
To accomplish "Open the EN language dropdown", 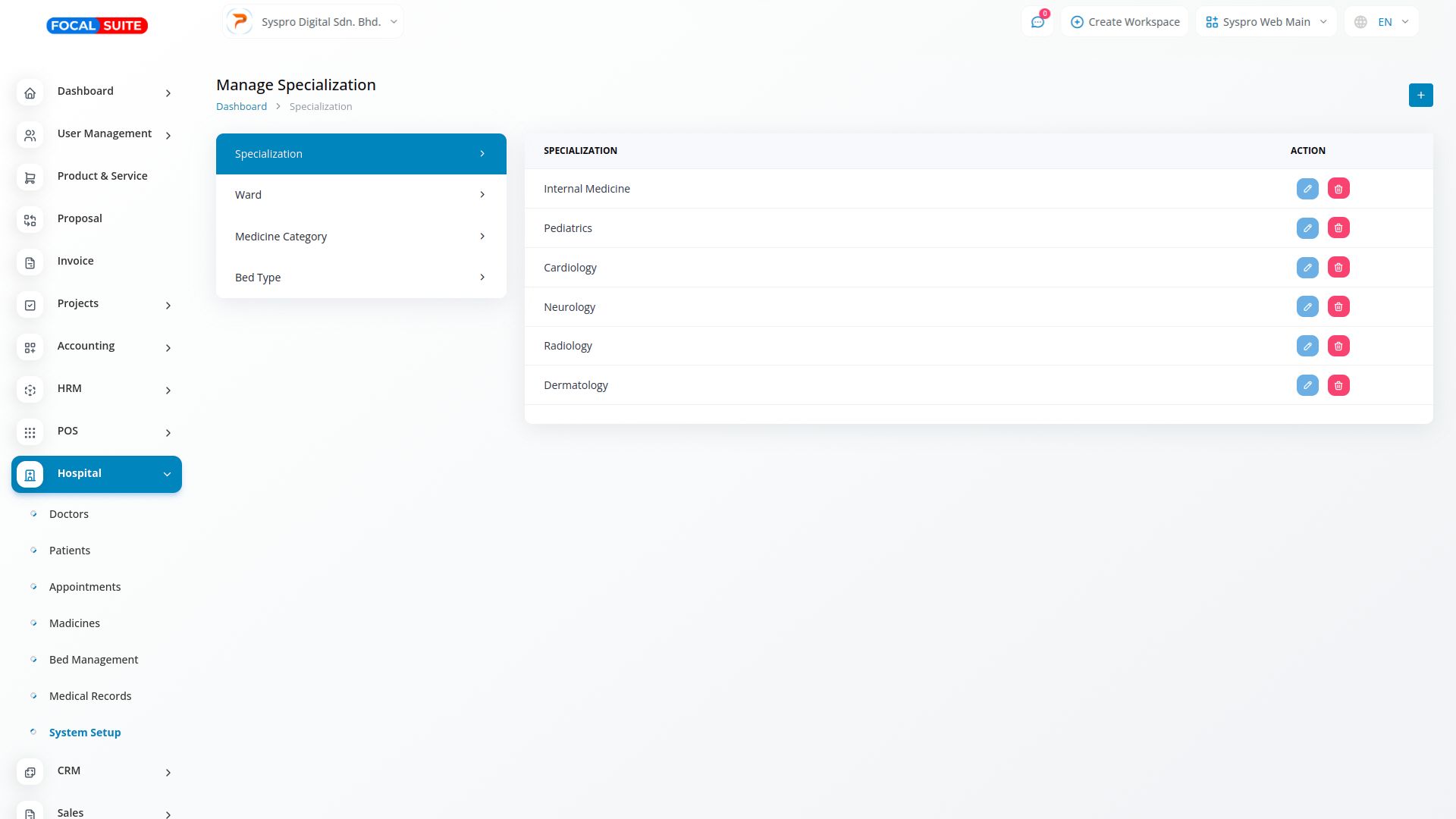I will [1381, 22].
